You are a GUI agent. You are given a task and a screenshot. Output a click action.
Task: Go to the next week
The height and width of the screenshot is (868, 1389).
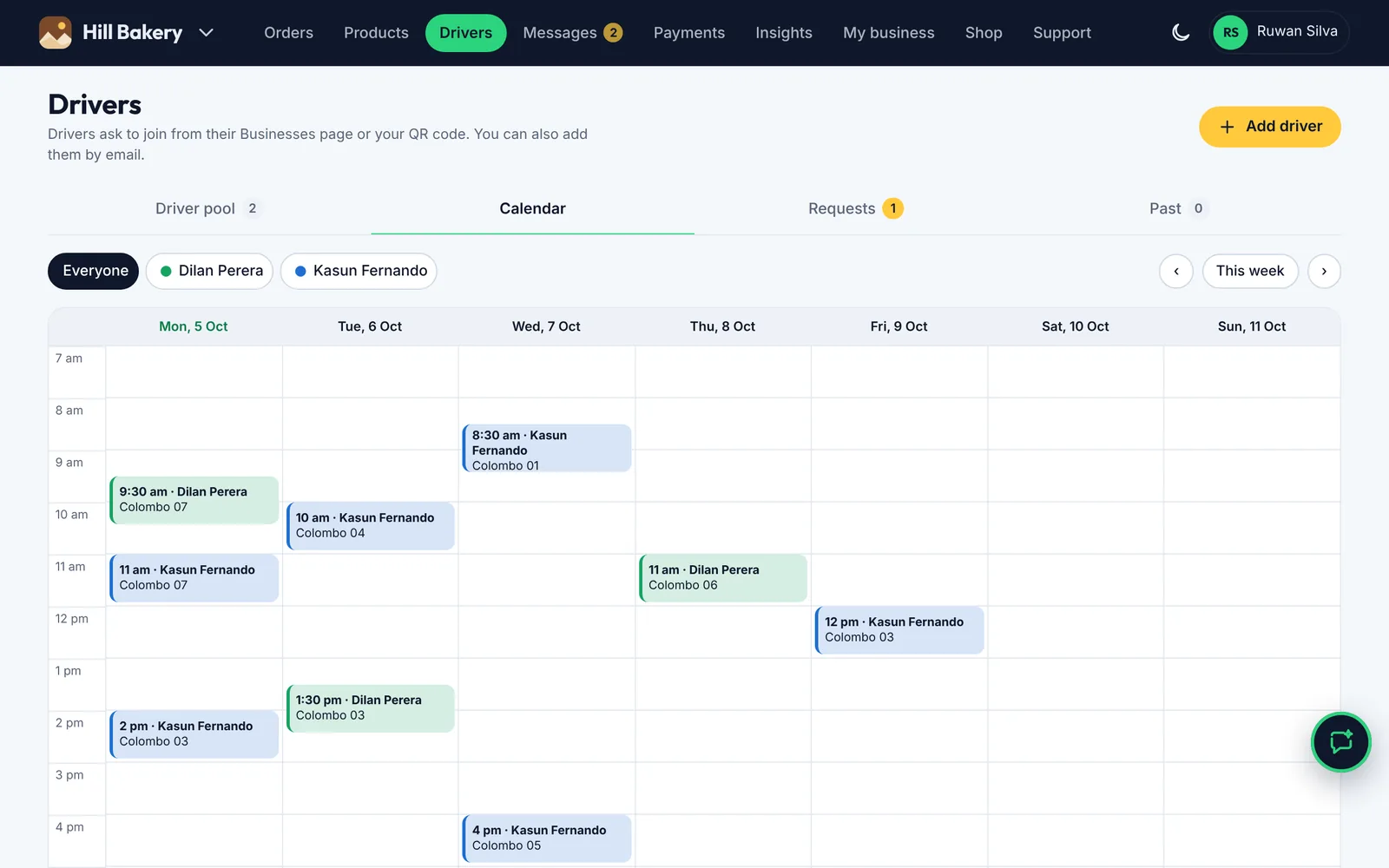tap(1324, 271)
